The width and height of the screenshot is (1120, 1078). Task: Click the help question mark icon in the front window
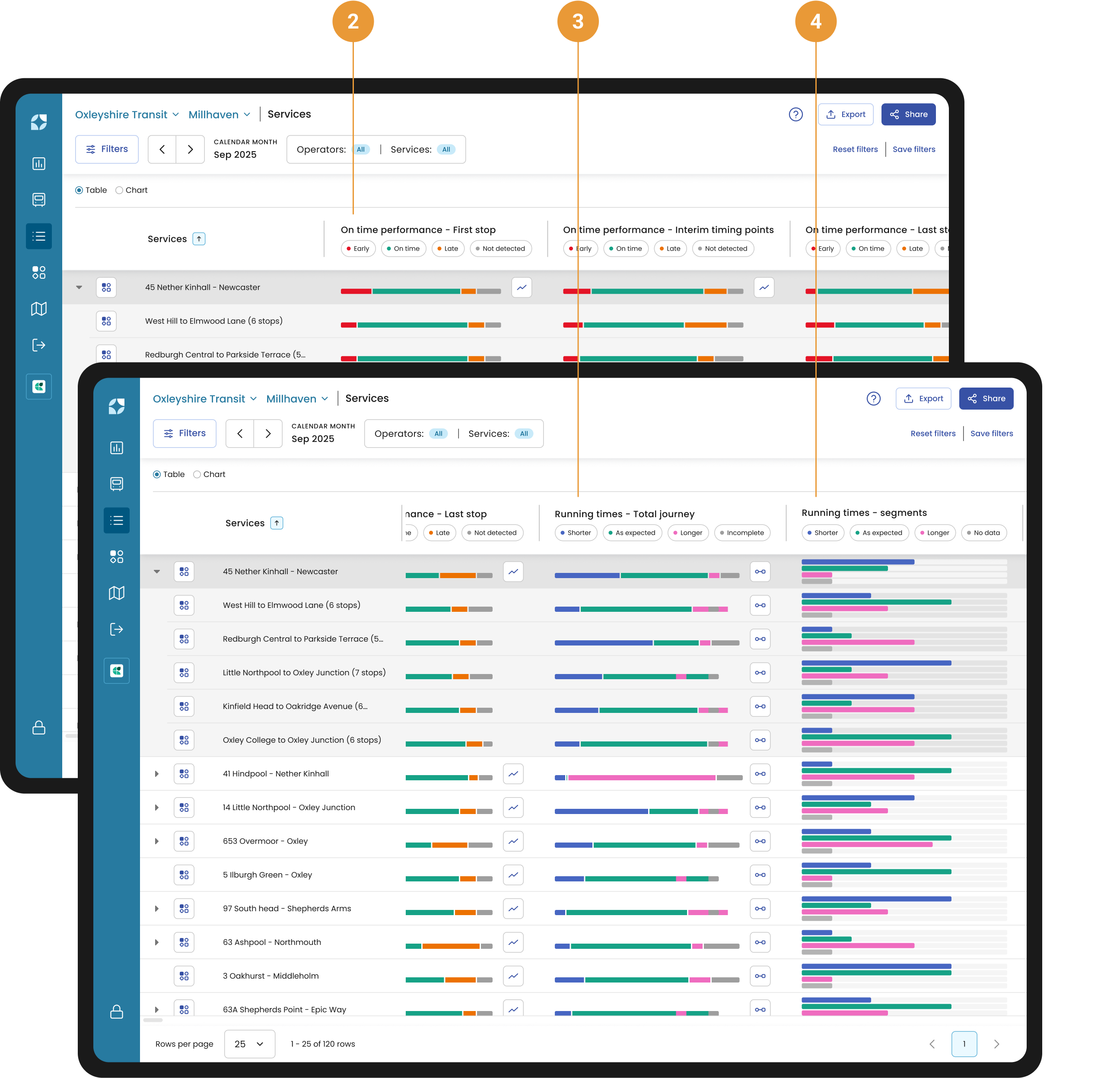(873, 399)
